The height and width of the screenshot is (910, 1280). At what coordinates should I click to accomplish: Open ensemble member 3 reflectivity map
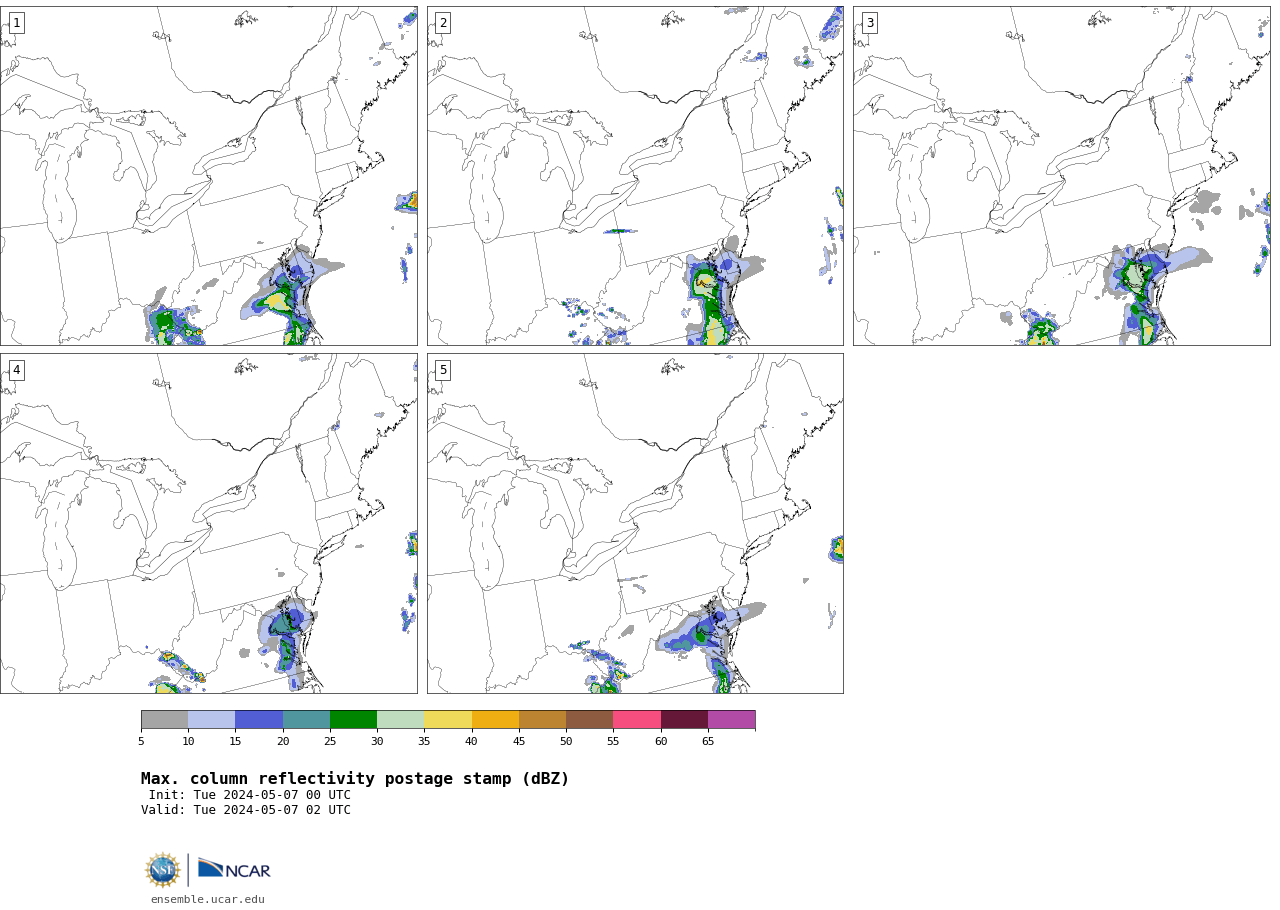click(x=1061, y=176)
